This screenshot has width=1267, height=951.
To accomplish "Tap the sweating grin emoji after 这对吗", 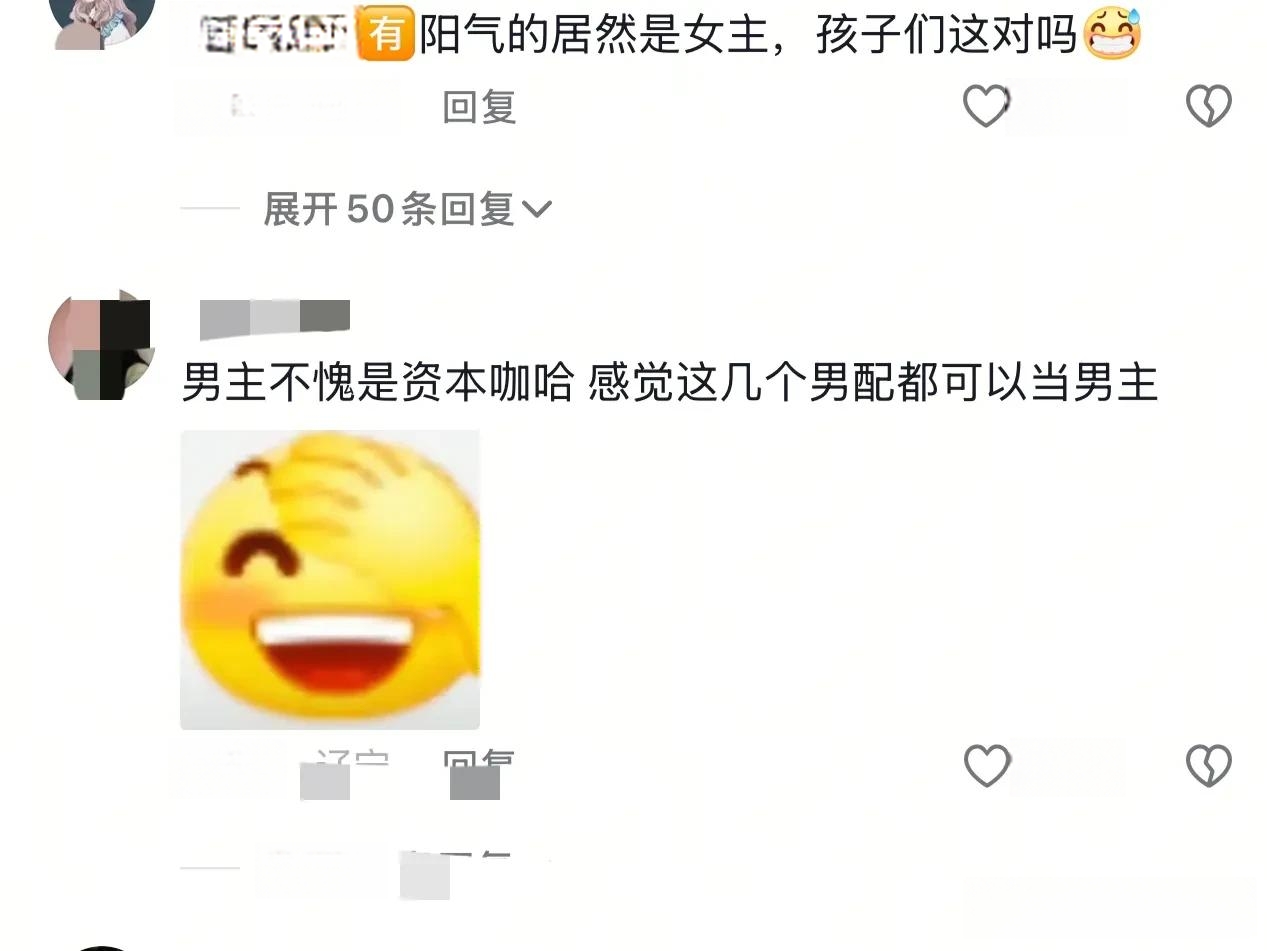I will click(x=1112, y=34).
